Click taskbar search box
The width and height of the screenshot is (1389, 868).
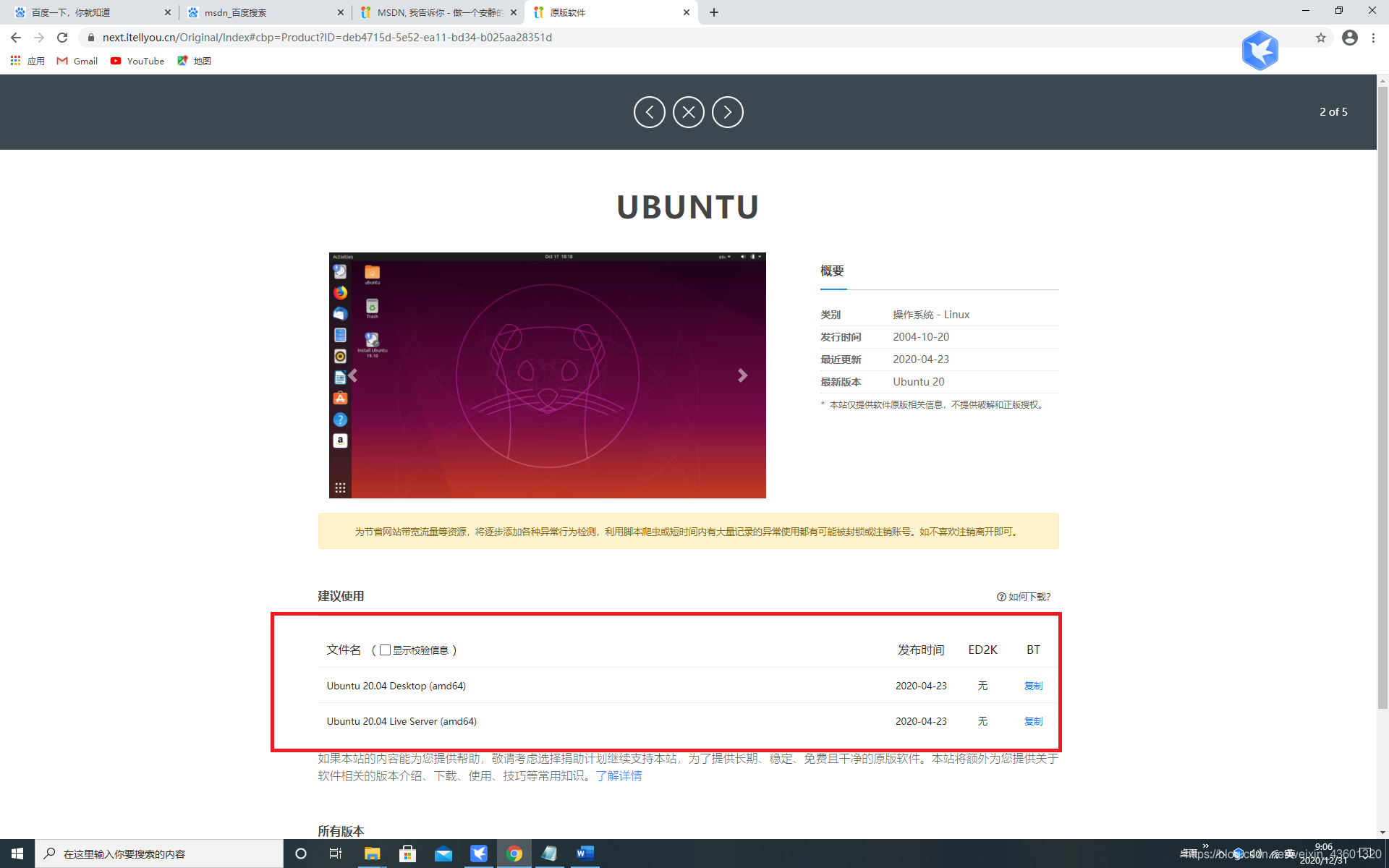click(159, 854)
